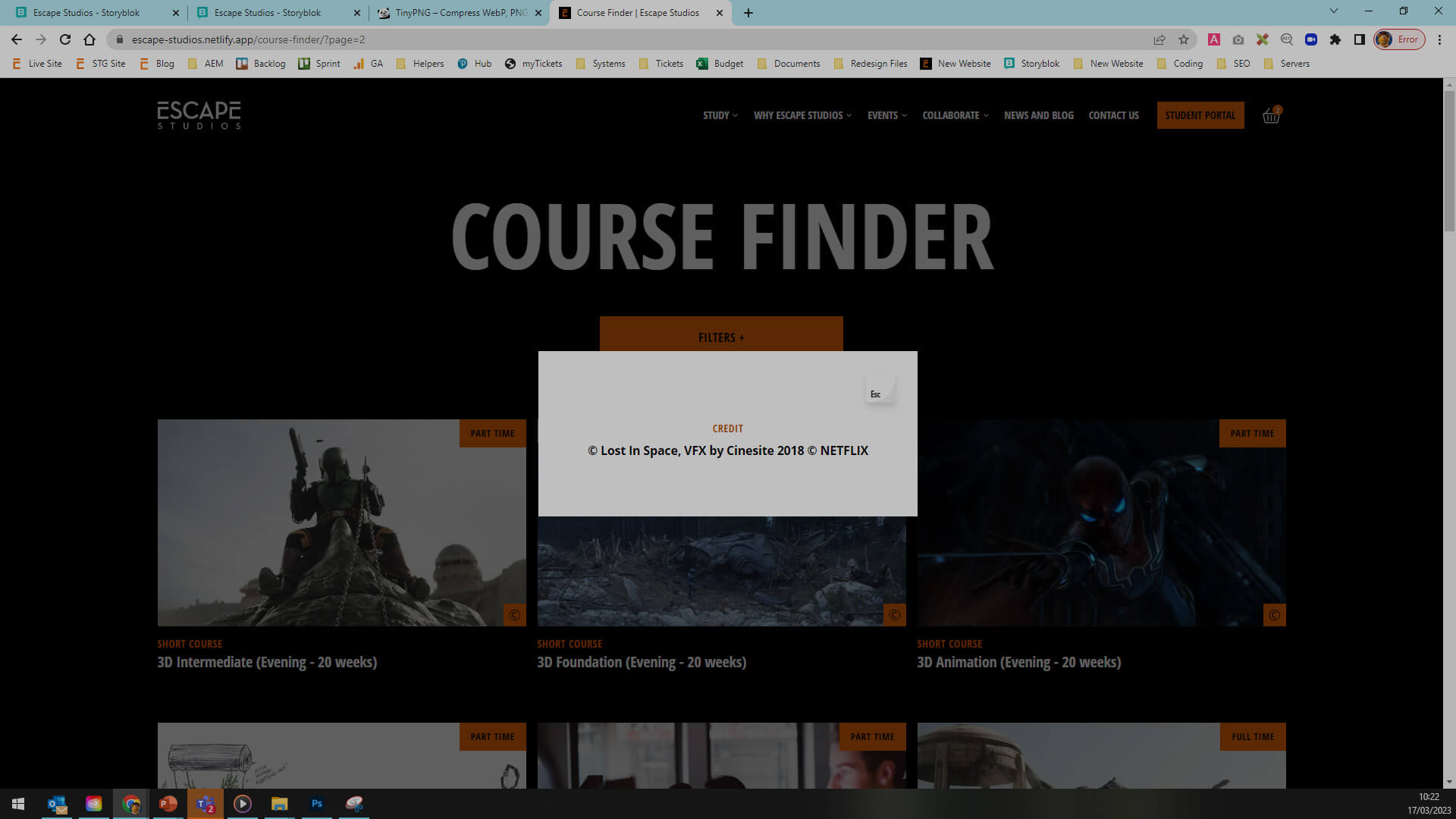The width and height of the screenshot is (1456, 819).
Task: Open the Sprint bookmark
Action: pos(319,64)
